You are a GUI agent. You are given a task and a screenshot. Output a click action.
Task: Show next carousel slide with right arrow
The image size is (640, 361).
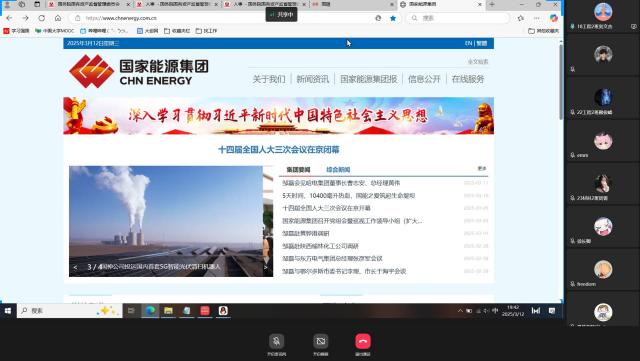266,267
